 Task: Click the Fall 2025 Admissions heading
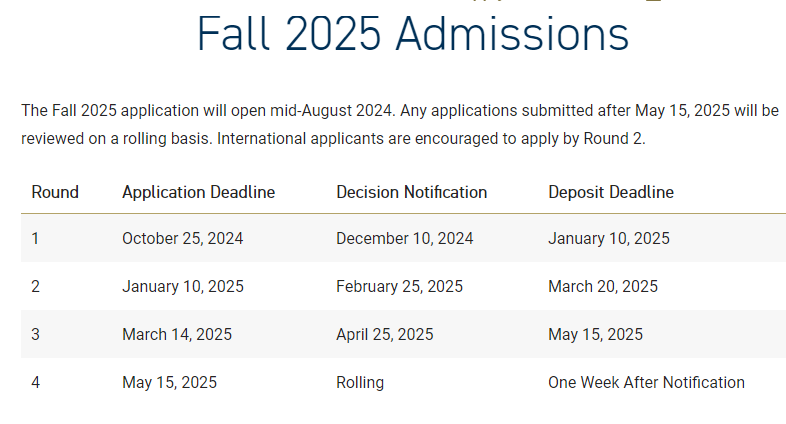tap(413, 34)
